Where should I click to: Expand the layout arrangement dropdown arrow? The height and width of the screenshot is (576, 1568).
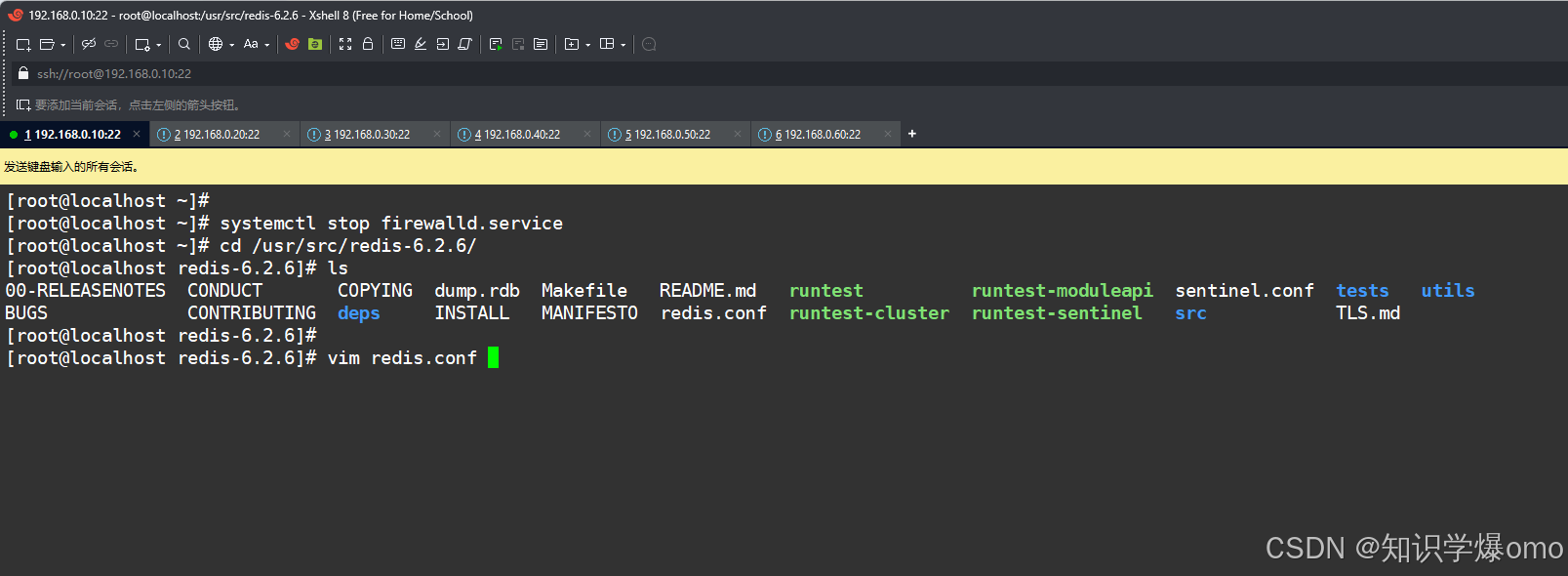(x=623, y=45)
